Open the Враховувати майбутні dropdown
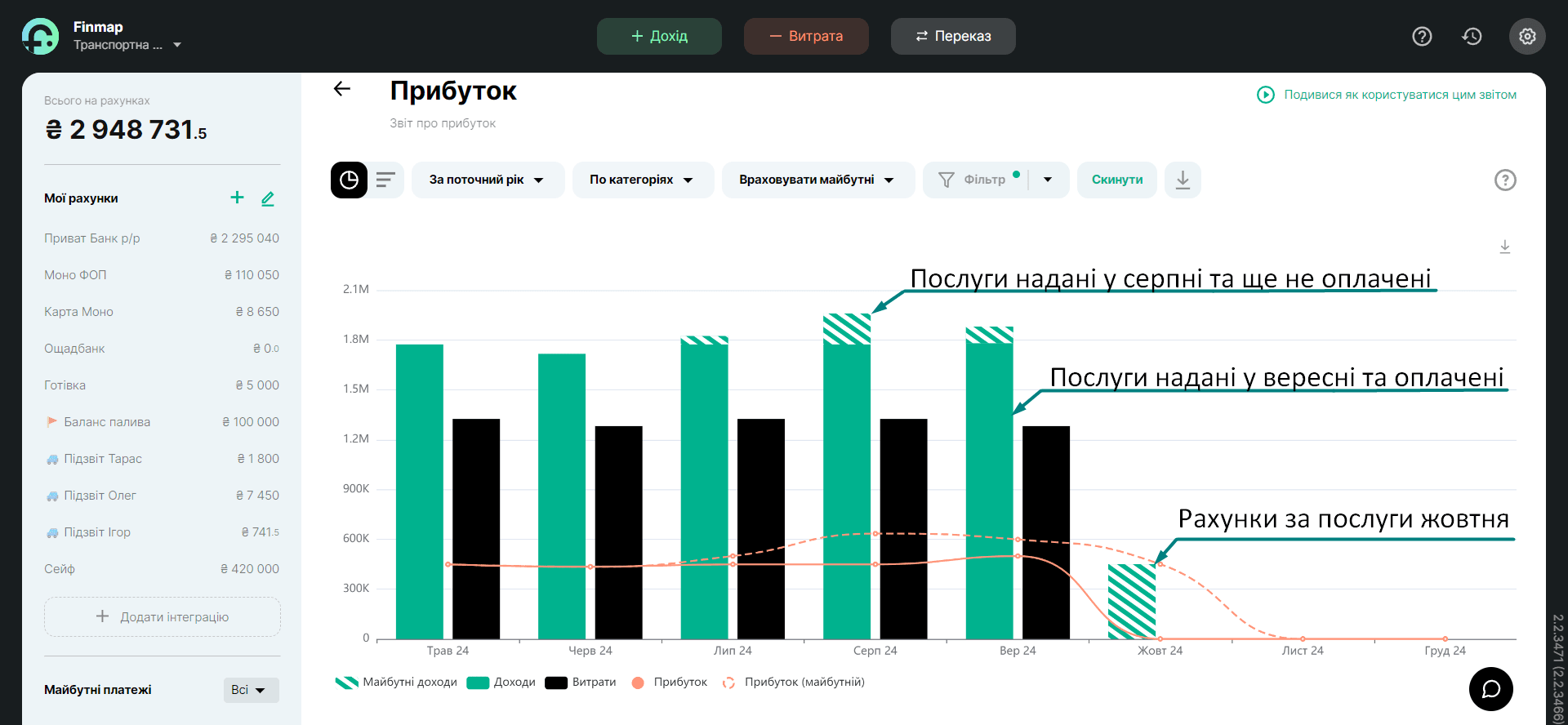The height and width of the screenshot is (725, 1568). pyautogui.click(x=817, y=180)
